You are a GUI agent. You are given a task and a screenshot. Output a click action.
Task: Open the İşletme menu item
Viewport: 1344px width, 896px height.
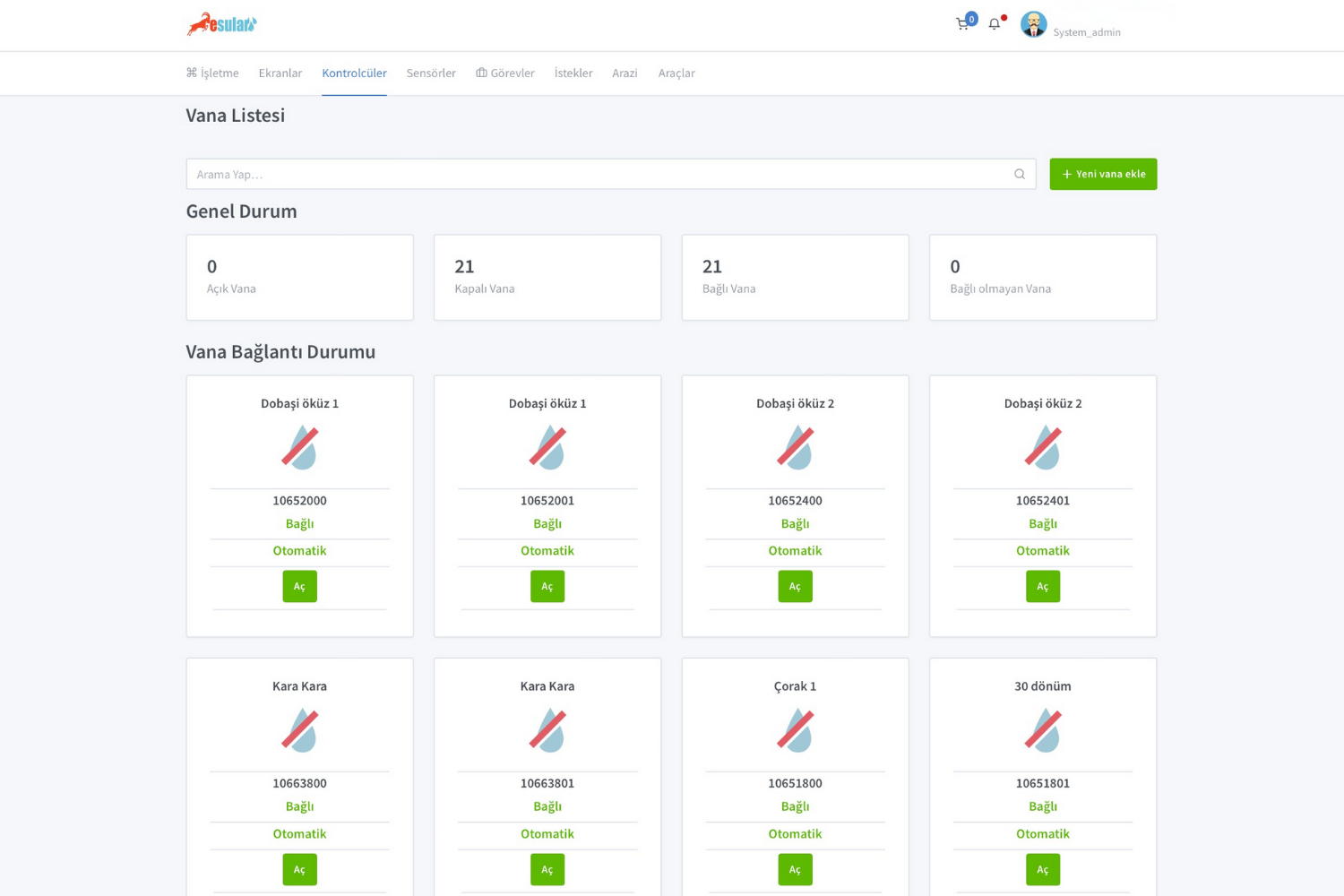point(212,73)
